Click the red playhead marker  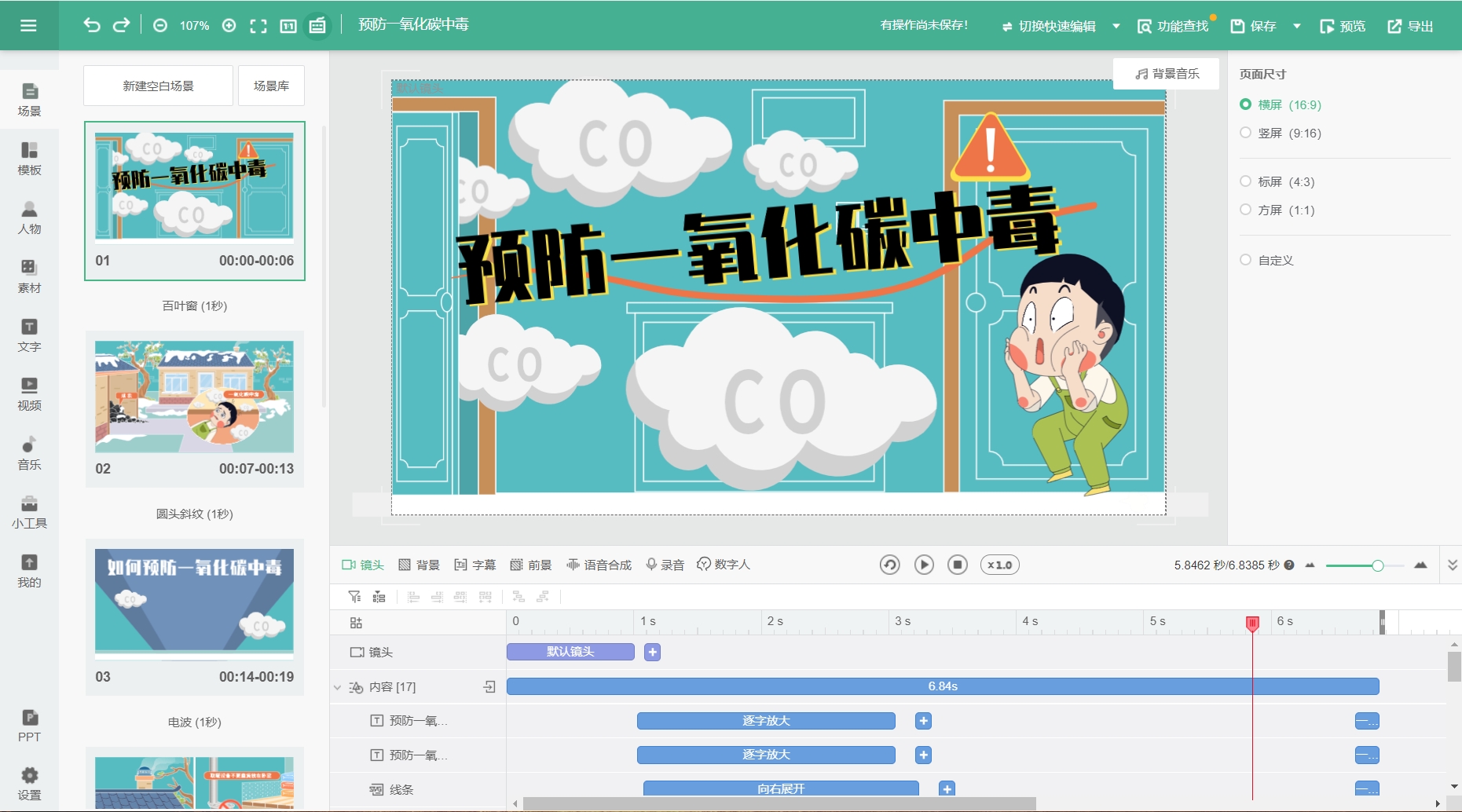(1252, 624)
